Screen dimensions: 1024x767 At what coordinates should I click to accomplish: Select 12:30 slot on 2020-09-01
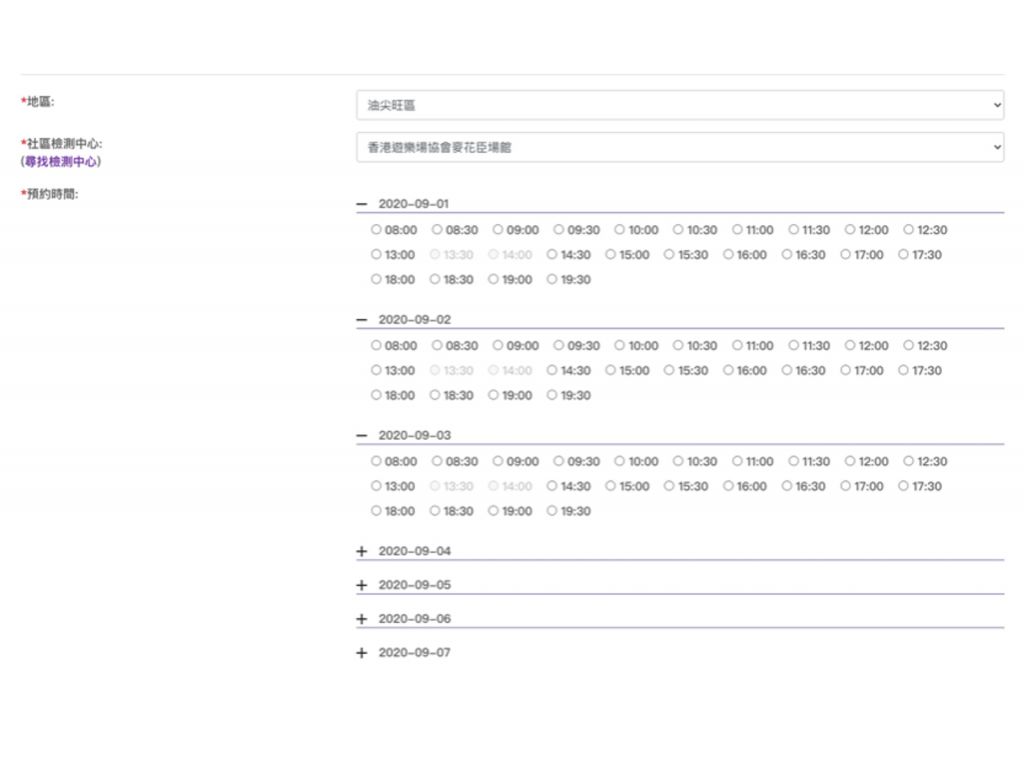910,230
